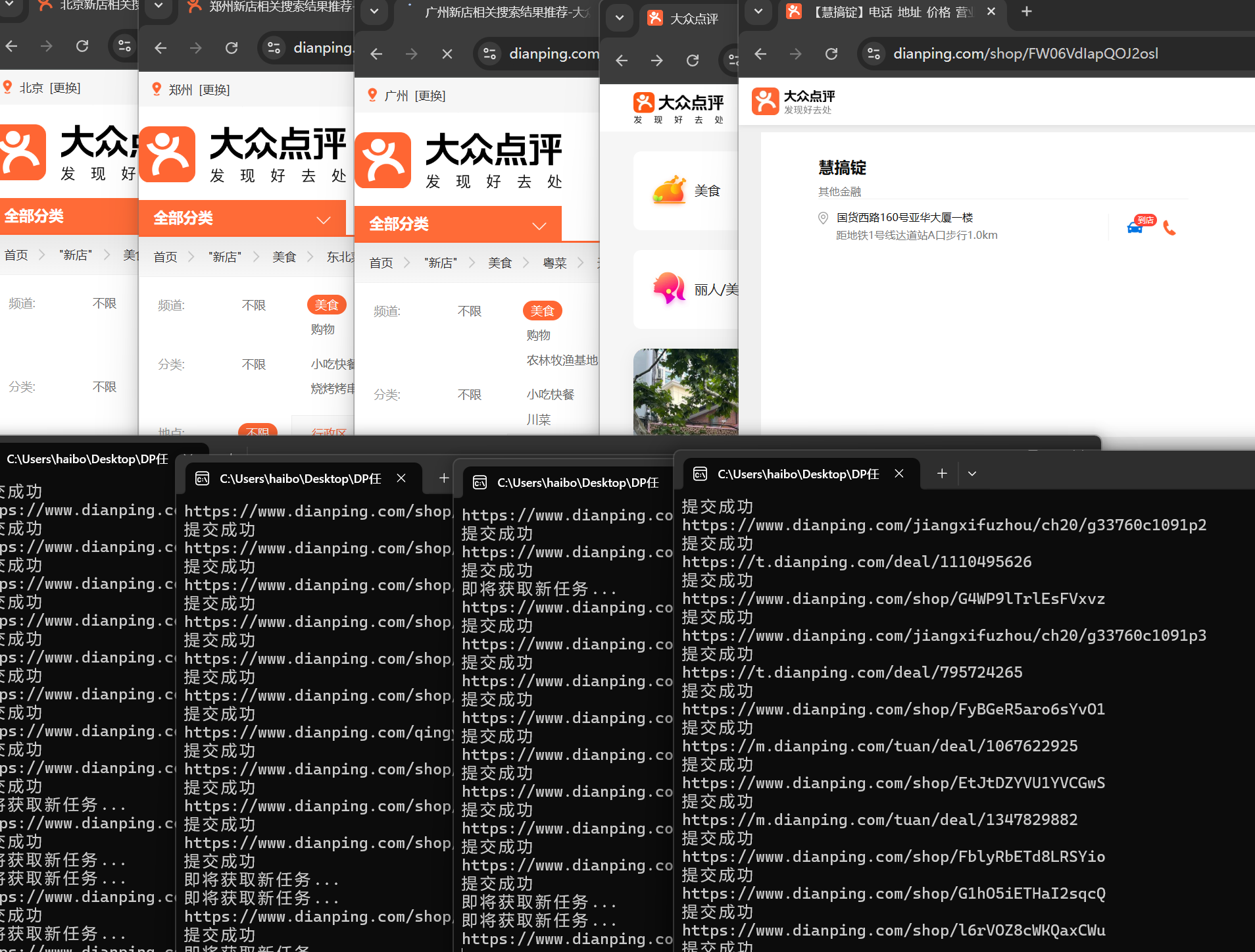Click the orange phone icon for 慧搞锭

[x=1170, y=228]
